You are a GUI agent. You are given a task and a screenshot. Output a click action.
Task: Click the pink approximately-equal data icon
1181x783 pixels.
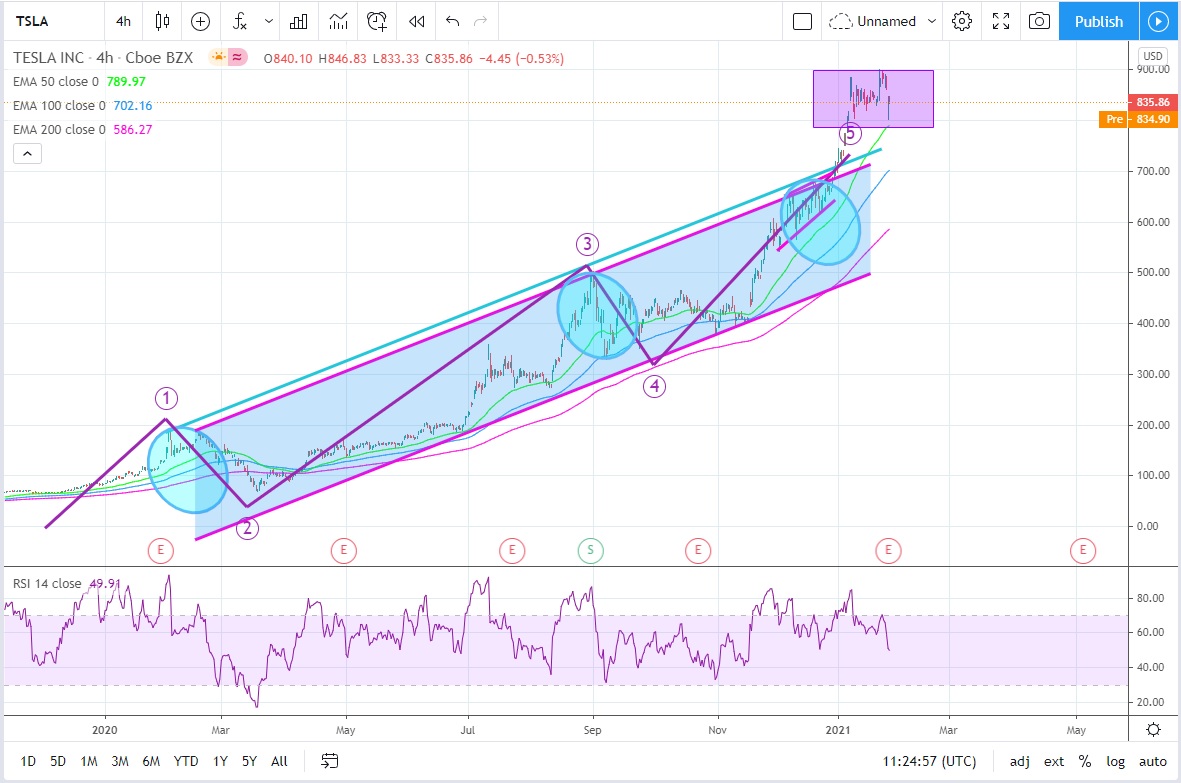pyautogui.click(x=237, y=57)
